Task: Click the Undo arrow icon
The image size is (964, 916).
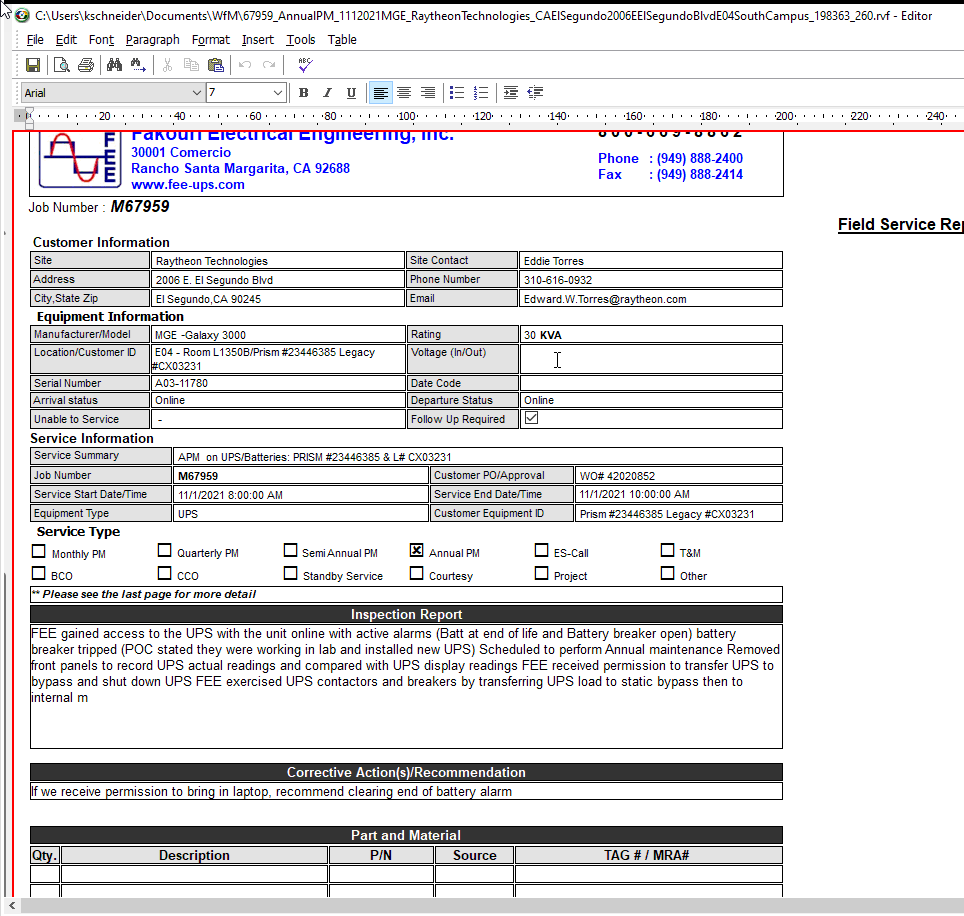Action: [x=245, y=65]
